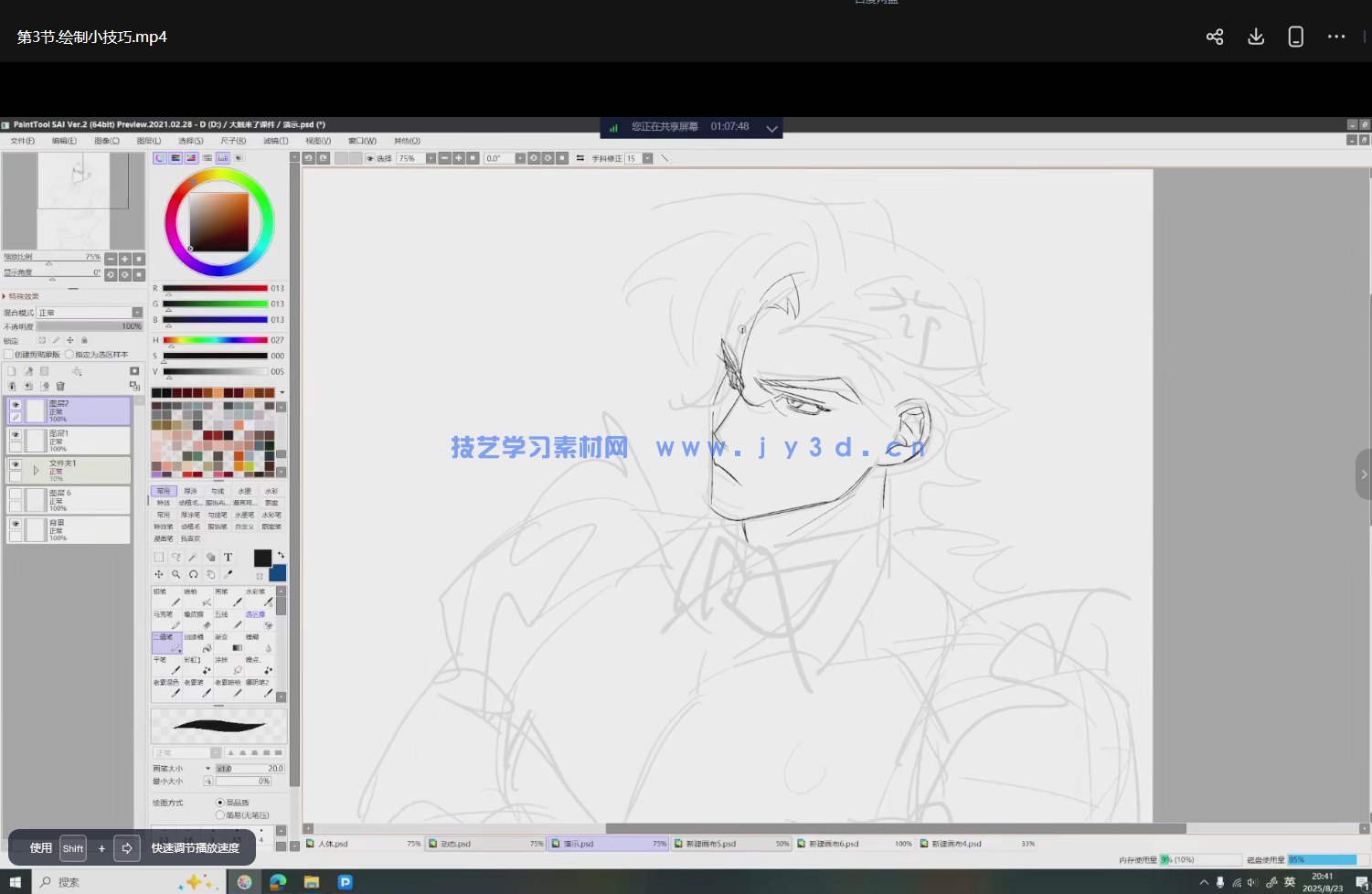Image resolution: width=1372 pixels, height=894 pixels.
Task: Click the undo arrow in toolbar
Action: (309, 158)
